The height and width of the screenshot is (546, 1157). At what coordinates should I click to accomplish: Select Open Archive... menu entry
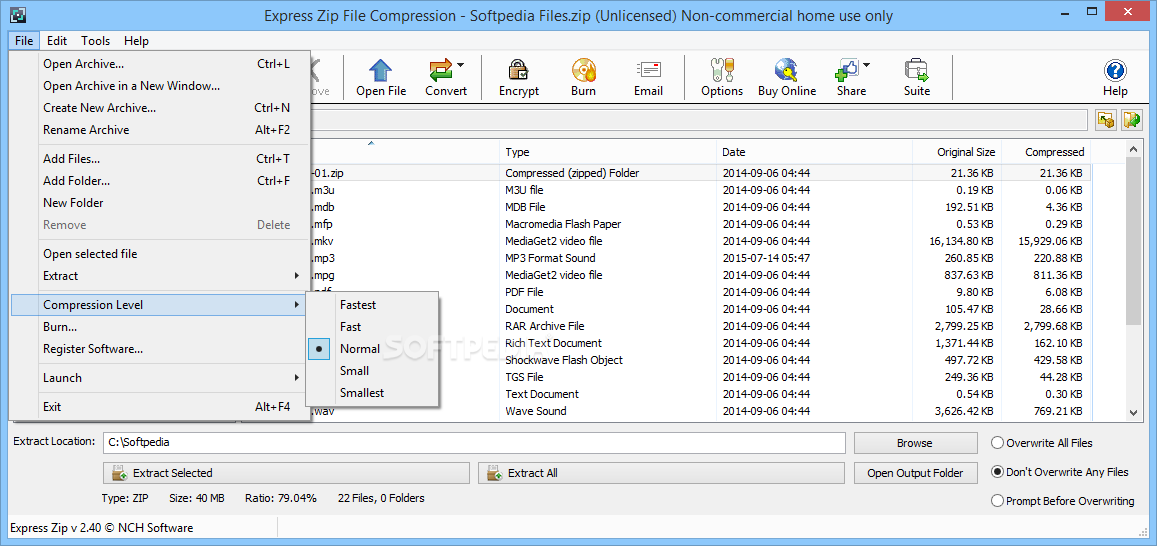point(159,64)
